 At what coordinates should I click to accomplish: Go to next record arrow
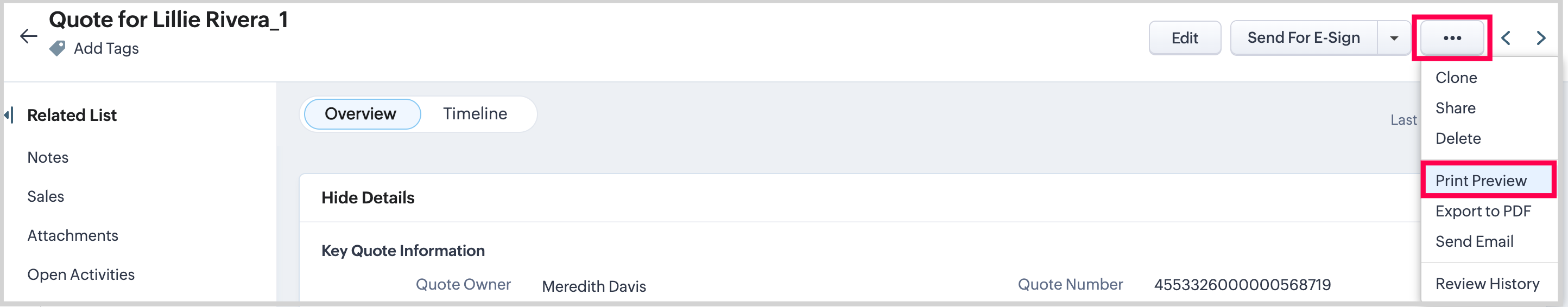[x=1541, y=39]
